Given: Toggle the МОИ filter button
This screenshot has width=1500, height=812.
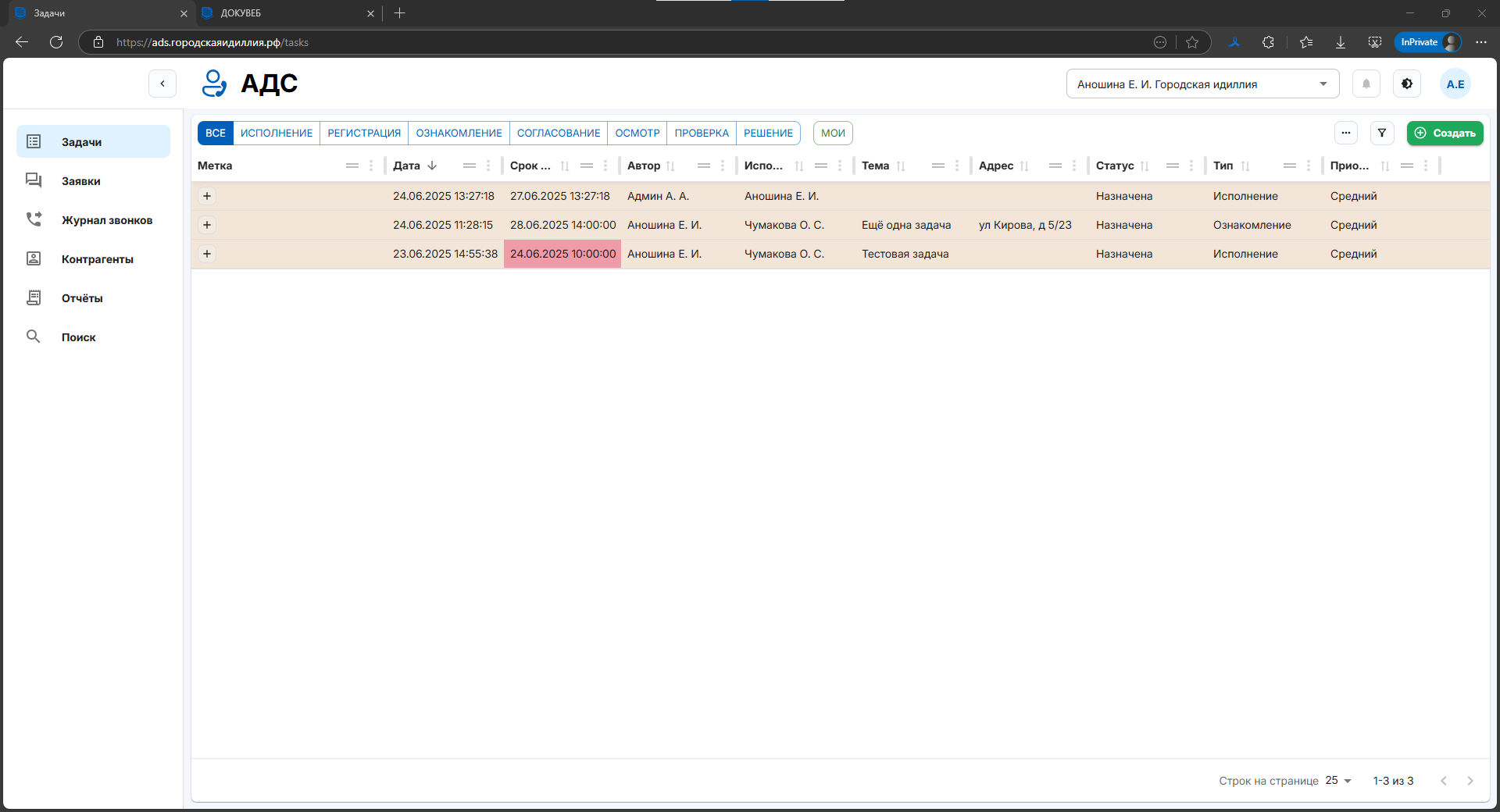Looking at the screenshot, I should pyautogui.click(x=832, y=134).
